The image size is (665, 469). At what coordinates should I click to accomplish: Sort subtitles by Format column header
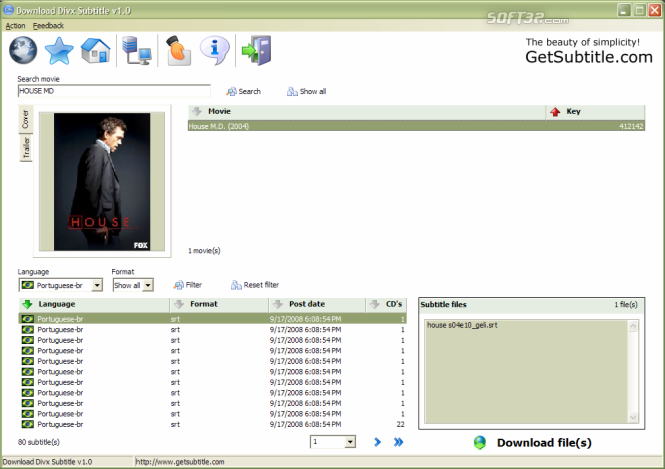pos(219,304)
